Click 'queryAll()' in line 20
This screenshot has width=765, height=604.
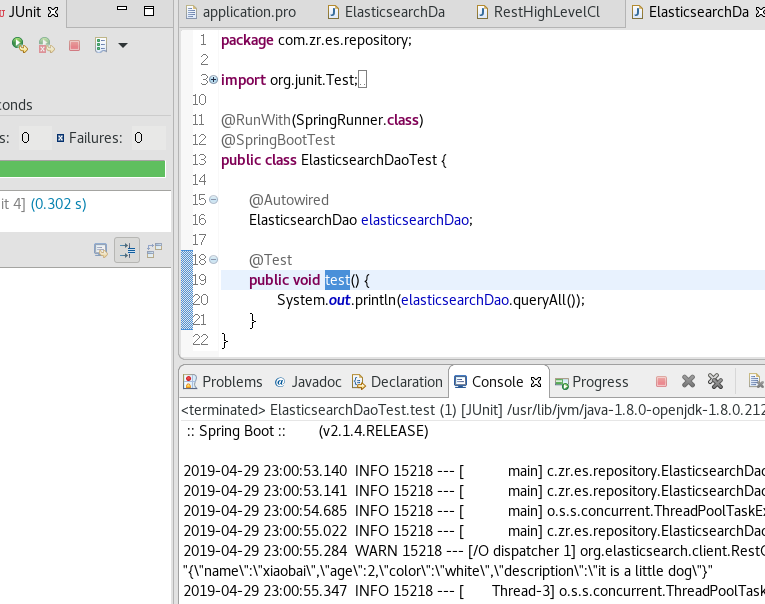tap(544, 300)
